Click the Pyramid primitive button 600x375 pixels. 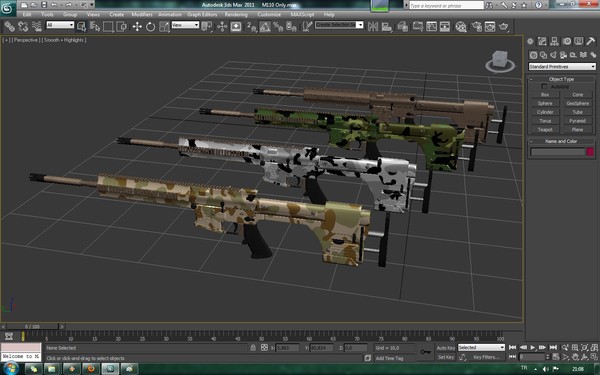(578, 121)
